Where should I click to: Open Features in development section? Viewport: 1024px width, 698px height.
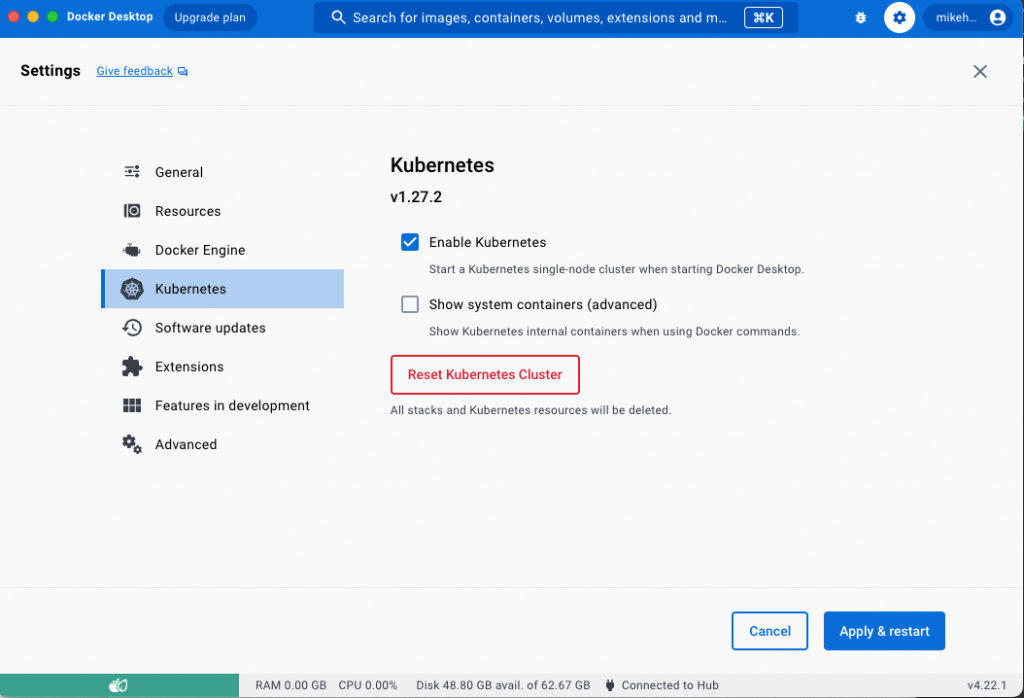[x=223, y=405]
